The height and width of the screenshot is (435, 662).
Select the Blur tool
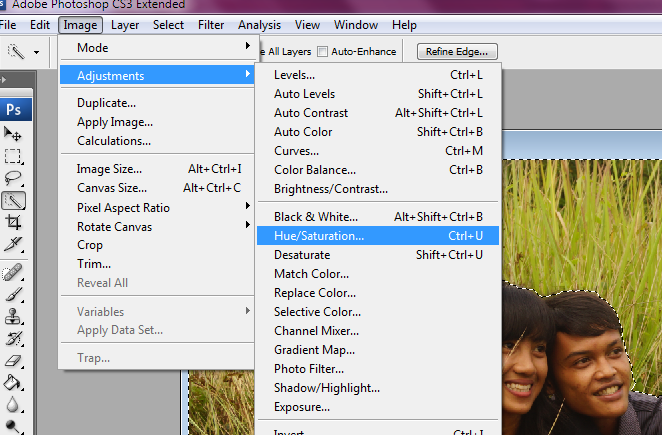tap(13, 405)
